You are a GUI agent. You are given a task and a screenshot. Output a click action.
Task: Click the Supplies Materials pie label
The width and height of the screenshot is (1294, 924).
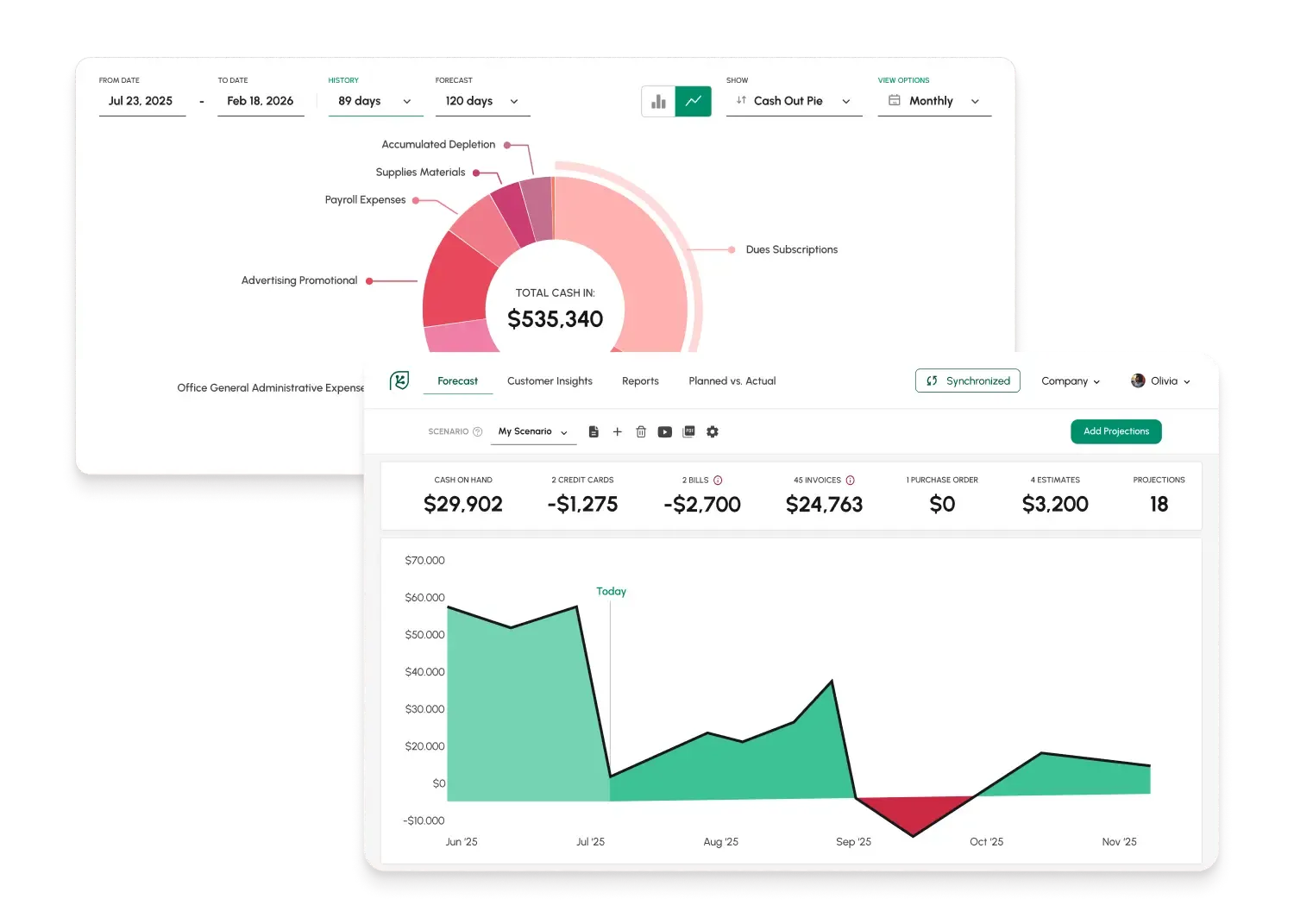pyautogui.click(x=420, y=172)
